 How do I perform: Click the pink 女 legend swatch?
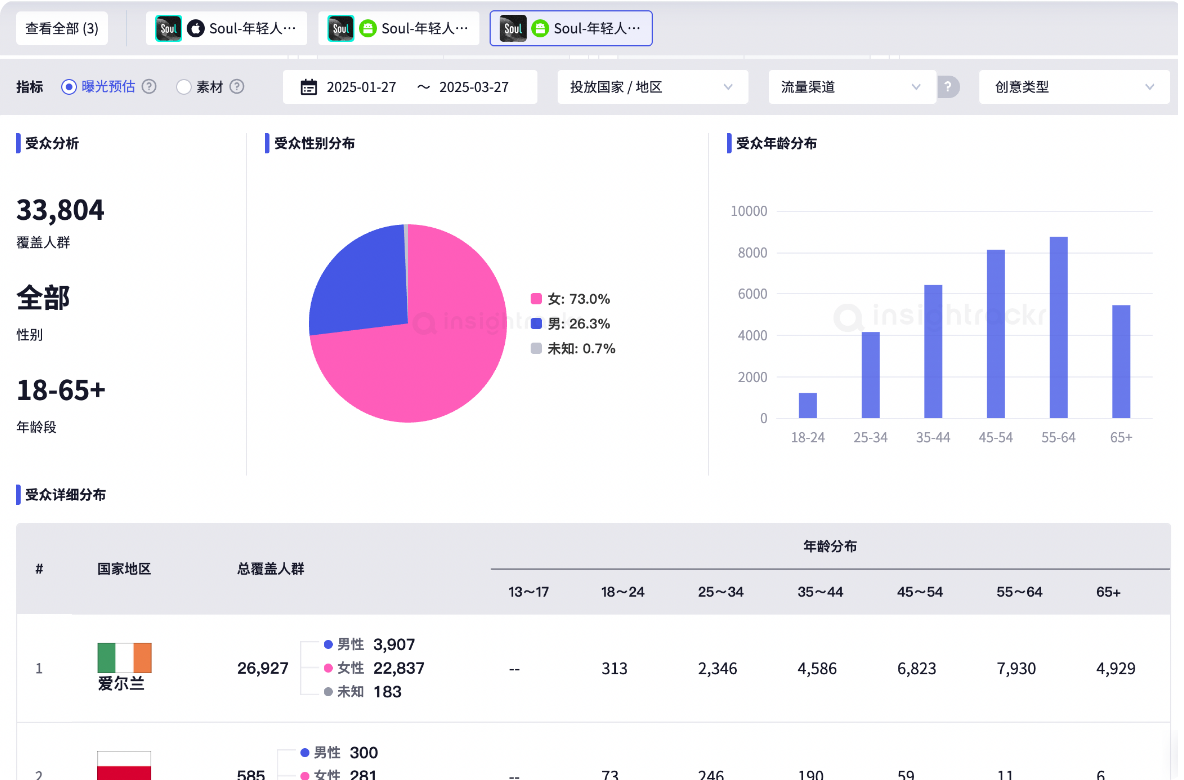(536, 299)
